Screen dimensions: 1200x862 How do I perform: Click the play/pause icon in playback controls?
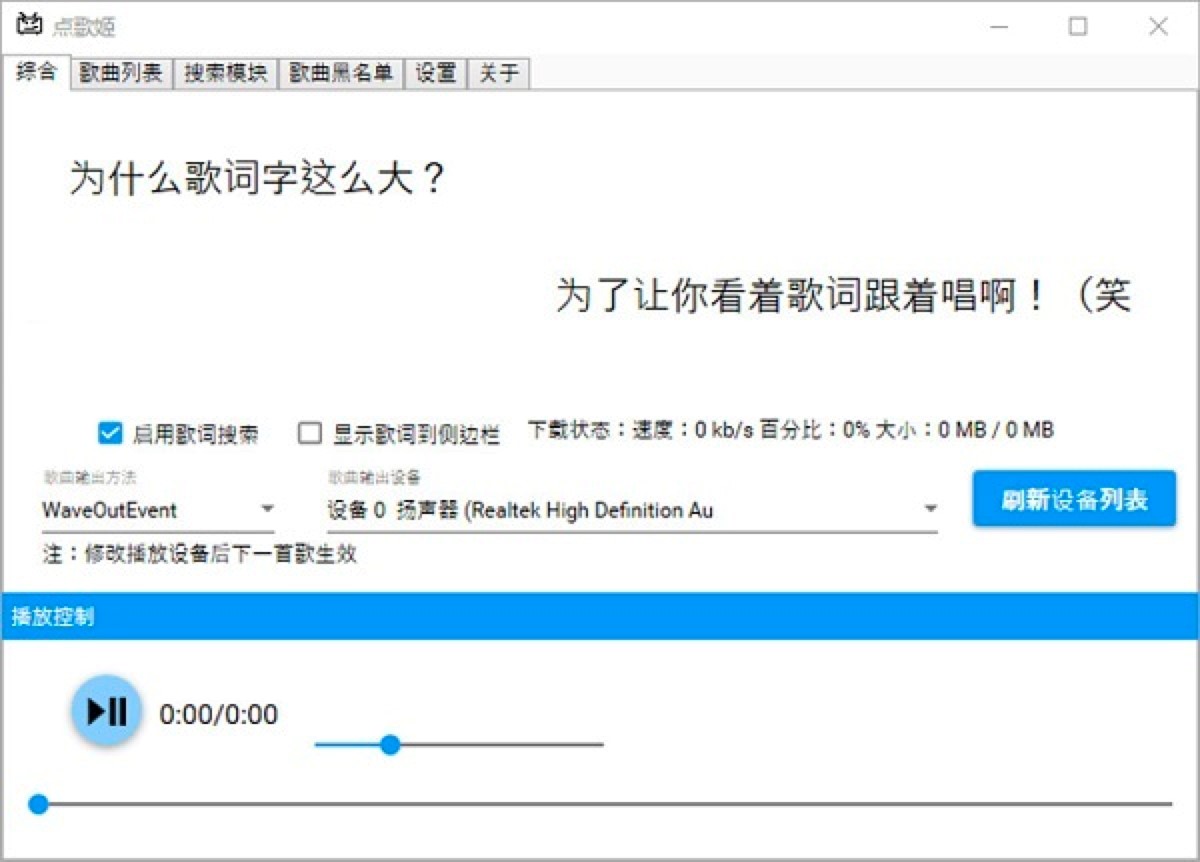pos(107,711)
